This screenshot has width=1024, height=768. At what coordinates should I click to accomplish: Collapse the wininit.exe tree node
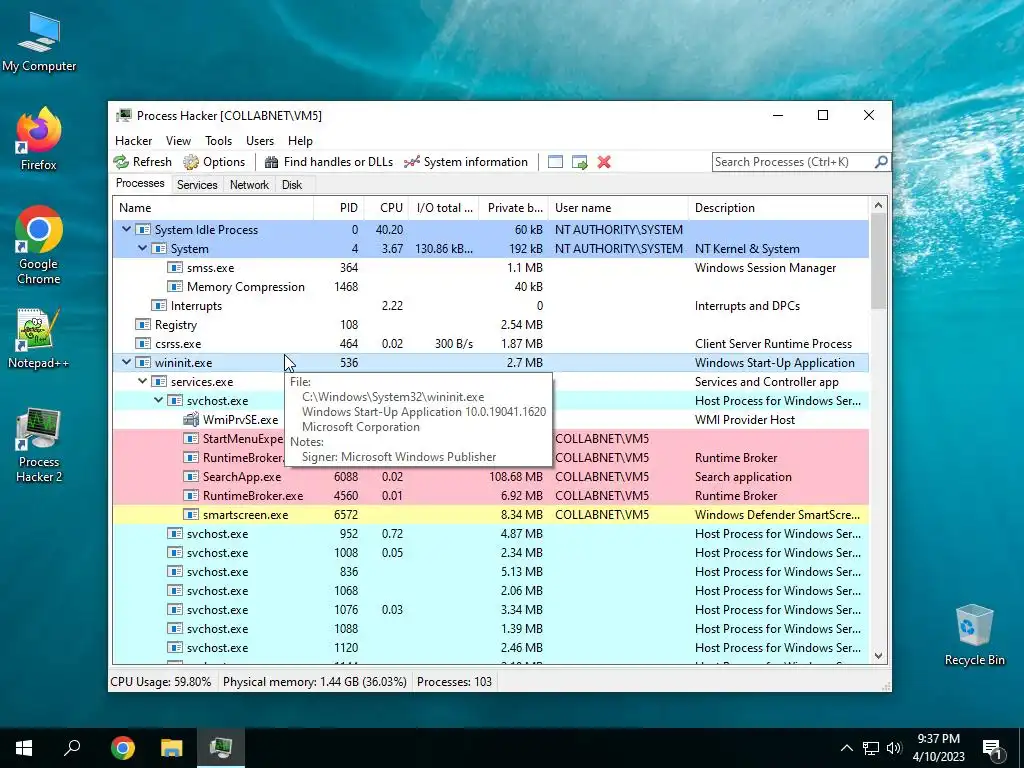(x=127, y=362)
